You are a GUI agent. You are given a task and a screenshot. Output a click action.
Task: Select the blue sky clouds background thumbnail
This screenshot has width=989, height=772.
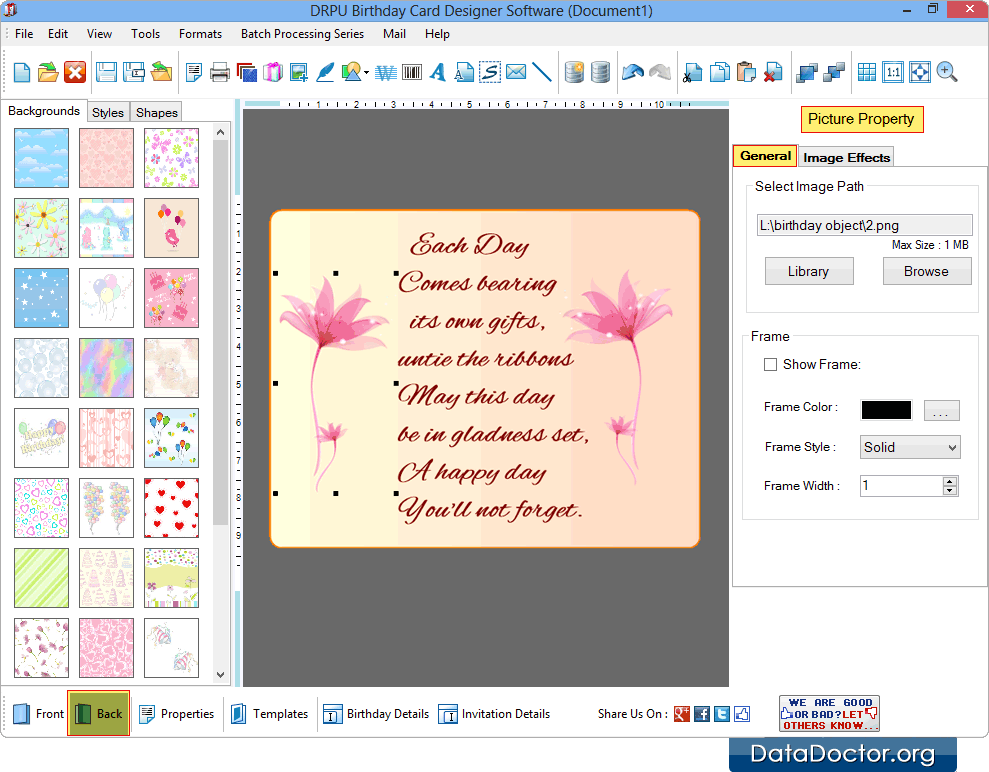coord(42,158)
